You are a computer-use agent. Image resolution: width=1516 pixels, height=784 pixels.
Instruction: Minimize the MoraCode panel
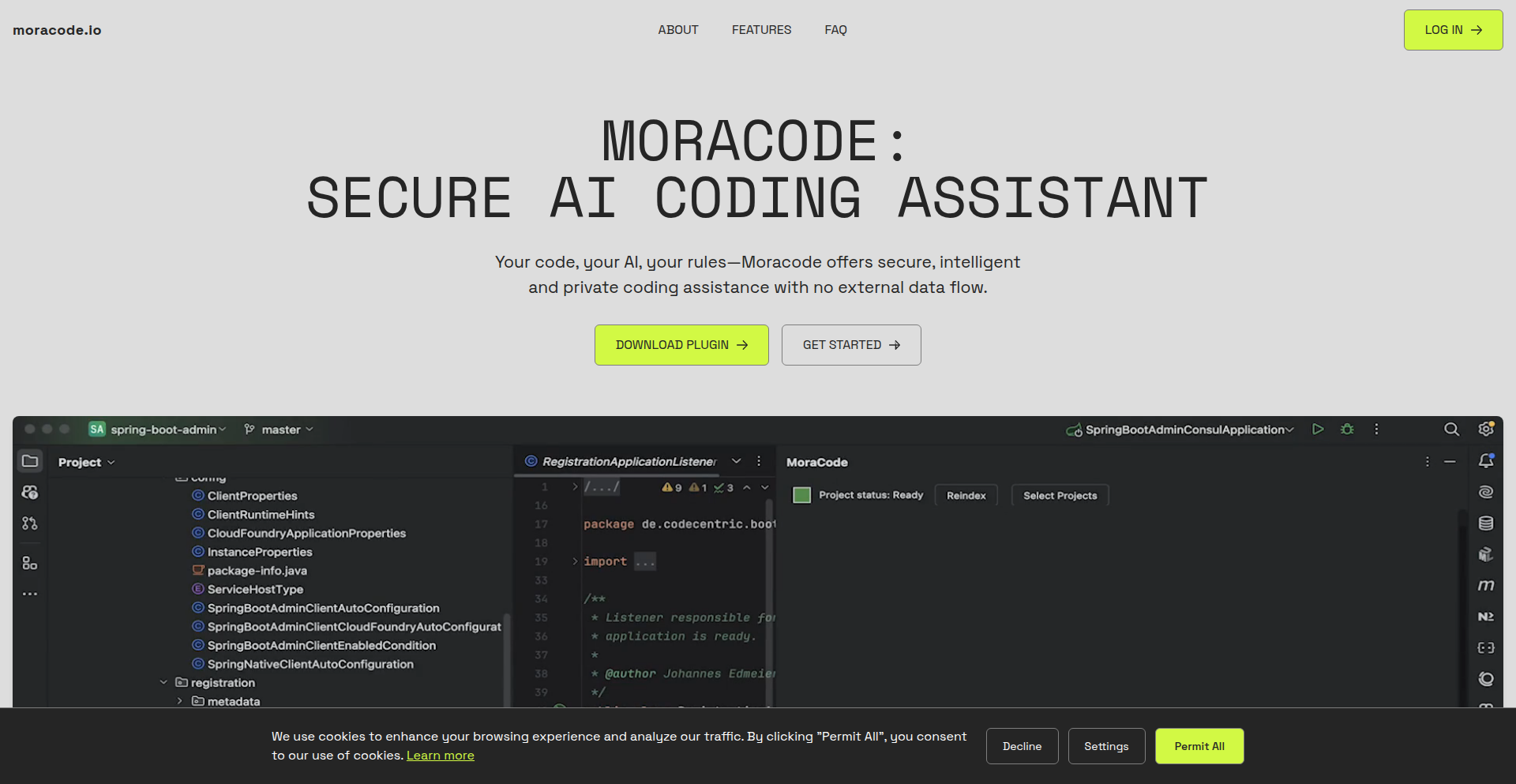coord(1450,462)
